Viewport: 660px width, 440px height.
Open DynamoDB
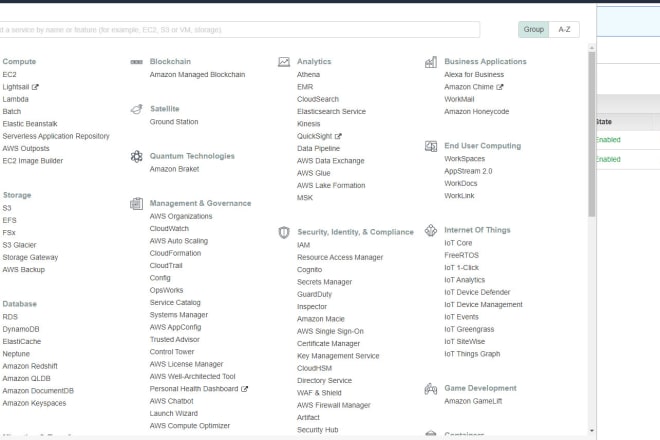point(21,329)
